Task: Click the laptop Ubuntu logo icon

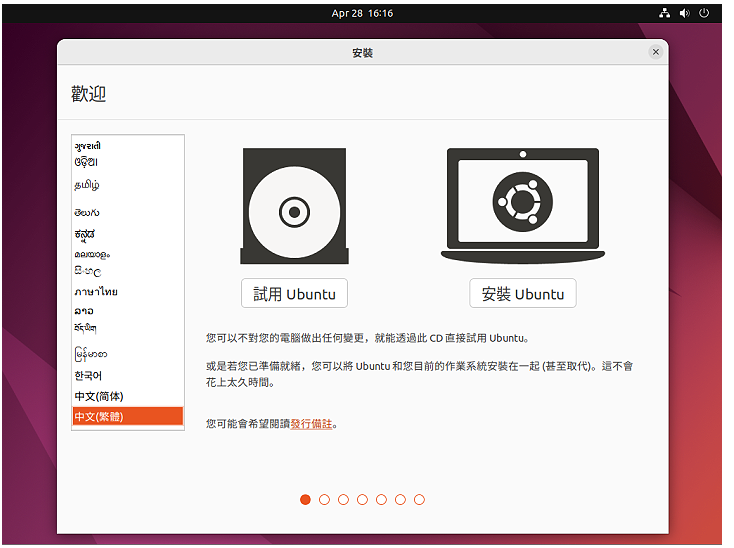Action: click(523, 205)
